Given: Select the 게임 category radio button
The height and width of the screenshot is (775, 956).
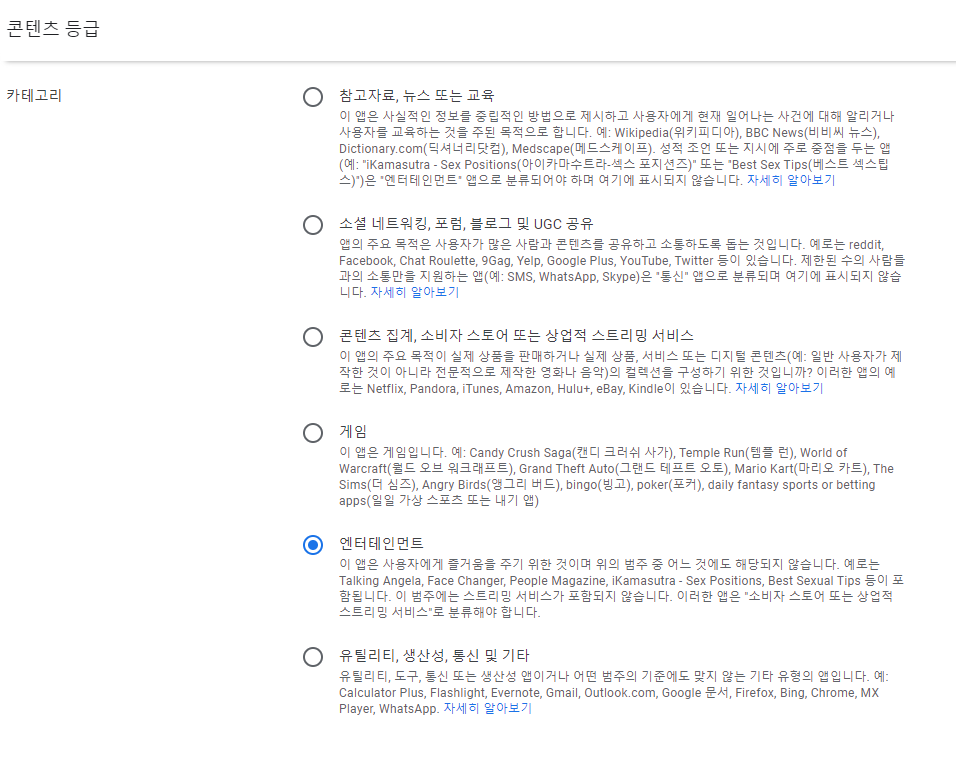Looking at the screenshot, I should pyautogui.click(x=313, y=433).
